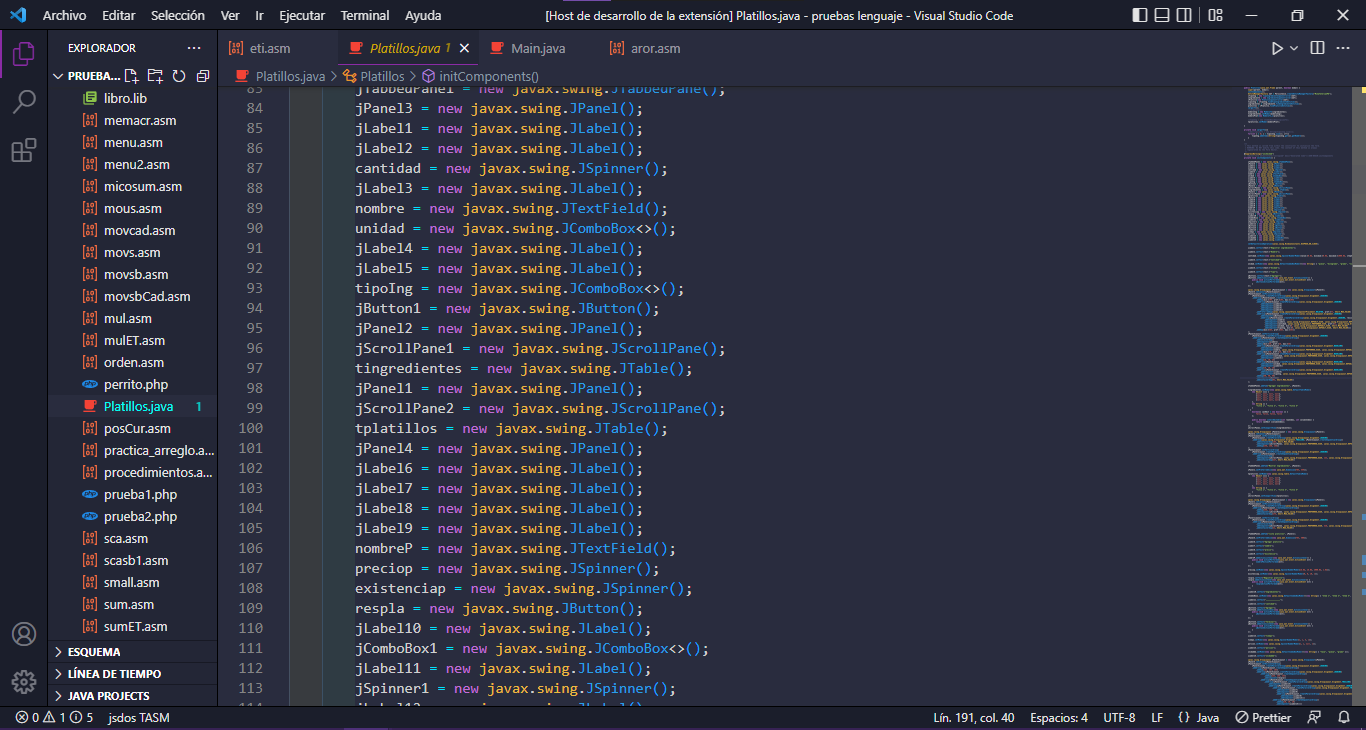Screen dimensions: 1366x730
Task: Toggle the primary sidebar visibility
Action: 1139,15
